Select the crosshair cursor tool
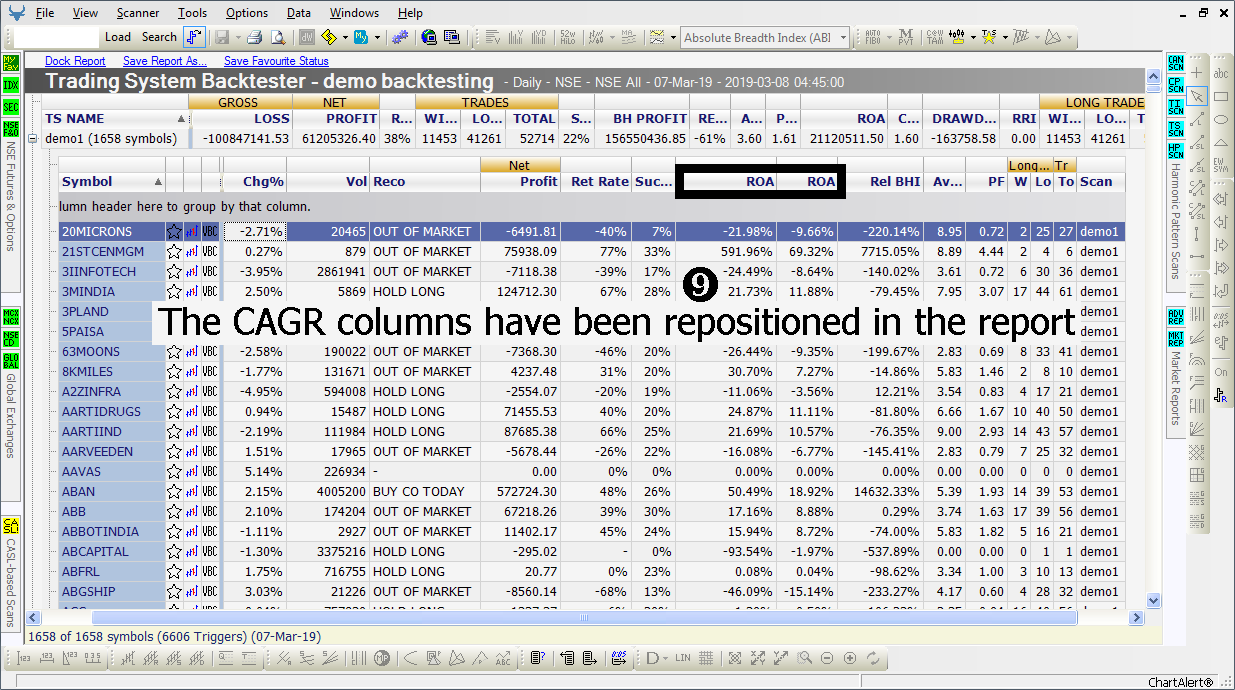The width and height of the screenshot is (1235, 690). point(1197,73)
